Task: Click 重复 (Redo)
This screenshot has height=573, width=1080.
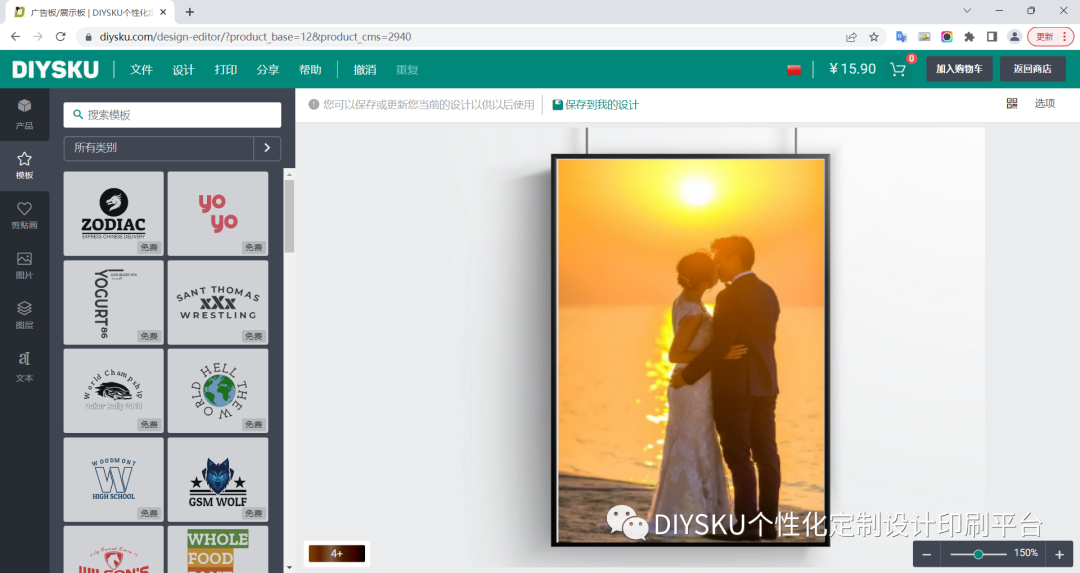Action: click(x=407, y=70)
